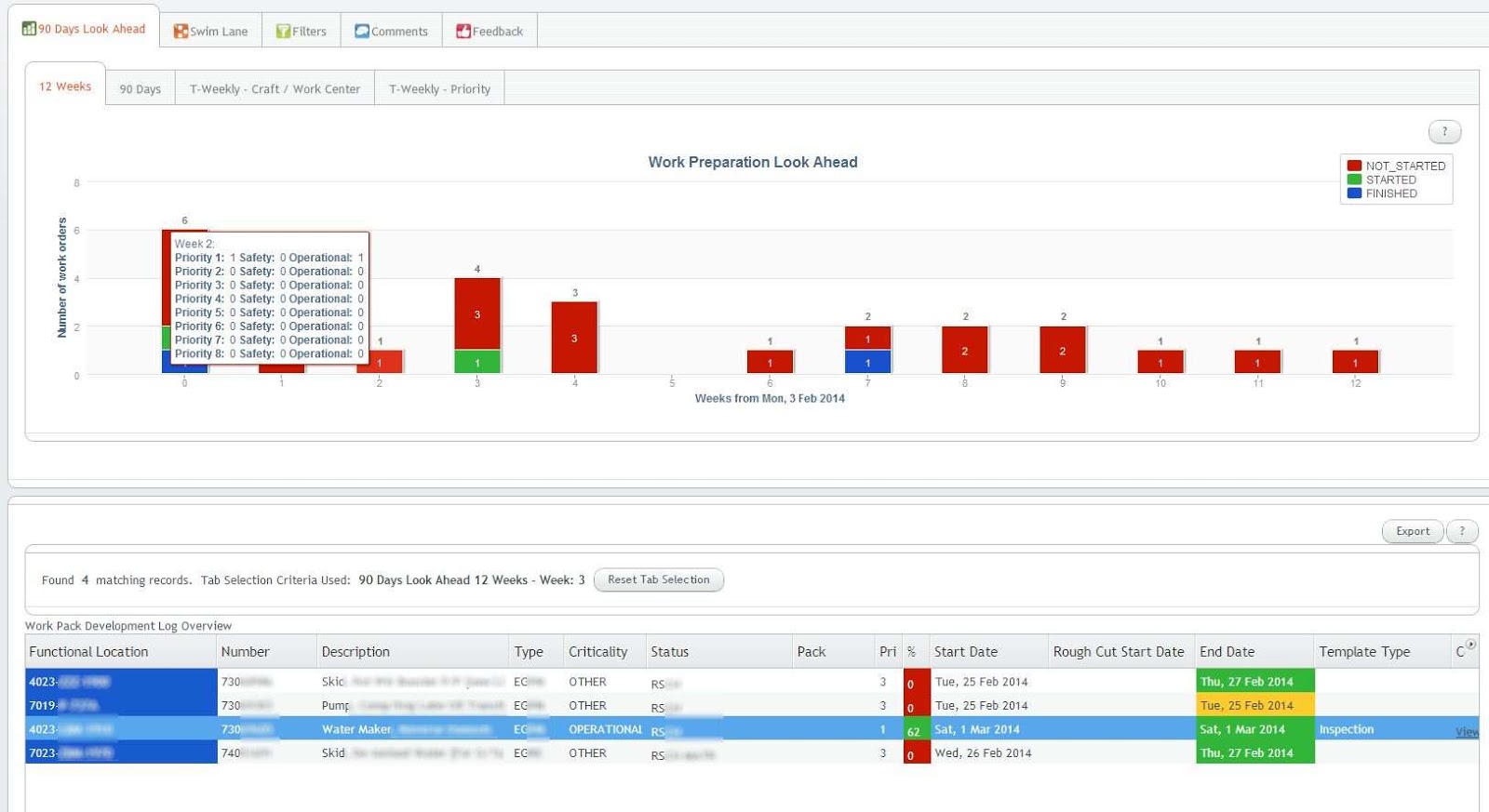Click the 62 percent cell in Water Maker row

pos(916,729)
